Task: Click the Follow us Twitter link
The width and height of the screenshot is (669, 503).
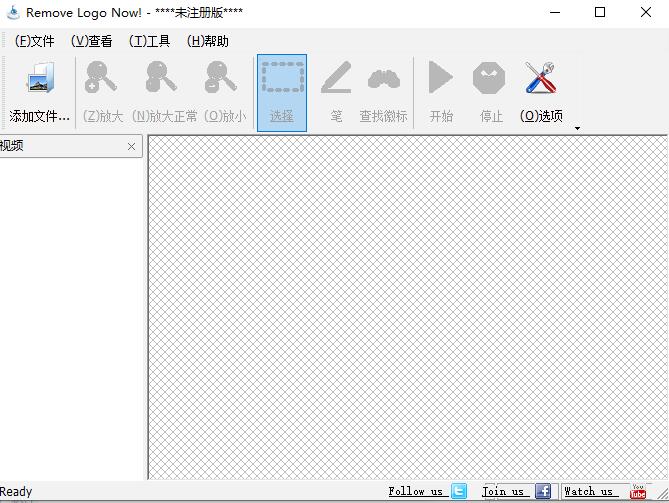Action: click(416, 491)
